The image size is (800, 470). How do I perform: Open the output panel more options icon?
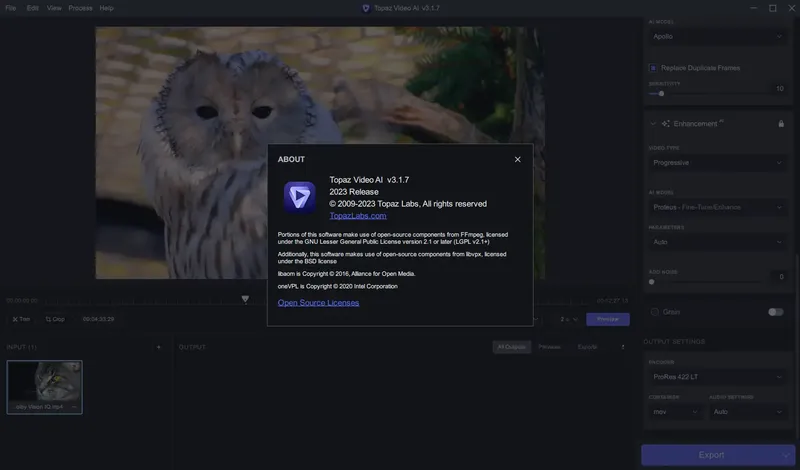tap(622, 347)
